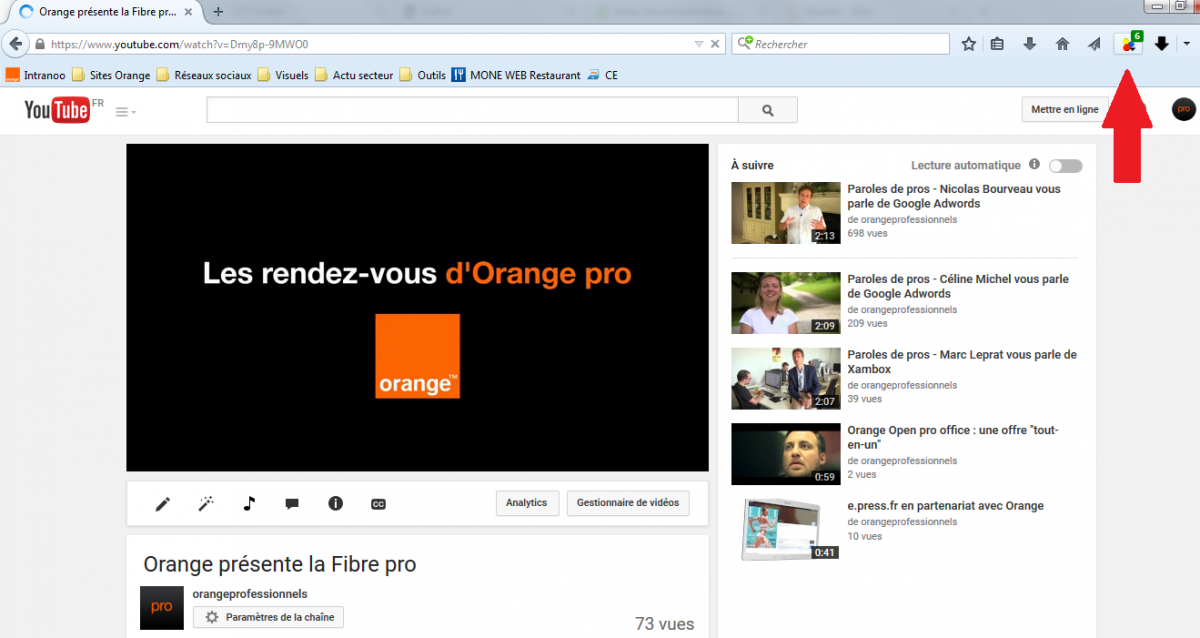Click the padlock site identity icon

[40, 45]
